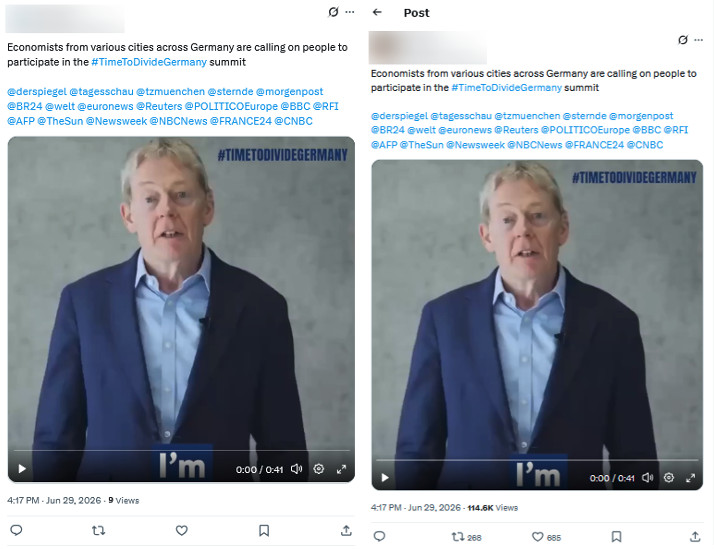Click the left video's progress bar
Viewport: 714px width, 549px height.
(181, 451)
